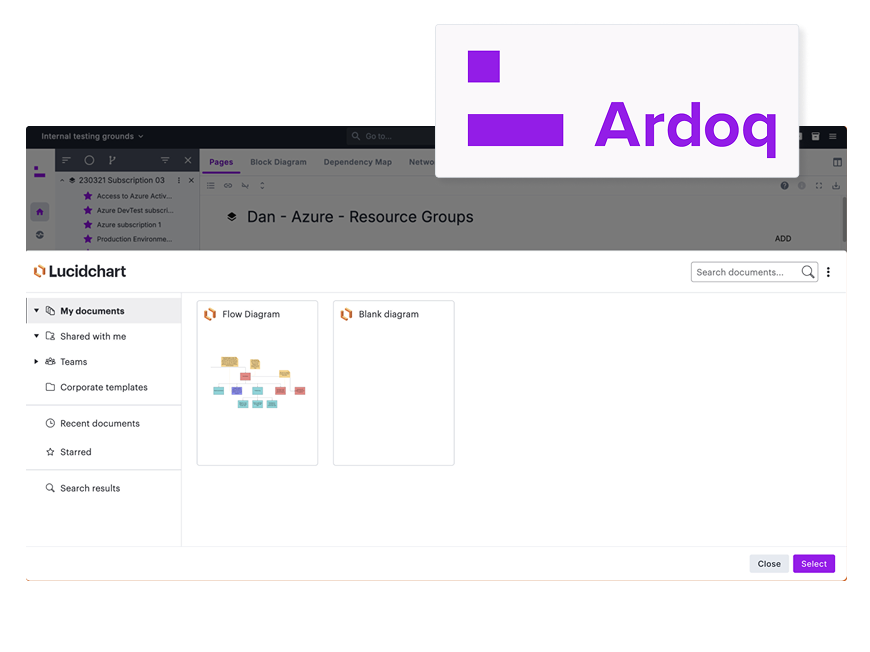Image resolution: width=870 pixels, height=652 pixels.
Task: Open the Internal testing grounds workspace dropdown
Action: click(92, 137)
